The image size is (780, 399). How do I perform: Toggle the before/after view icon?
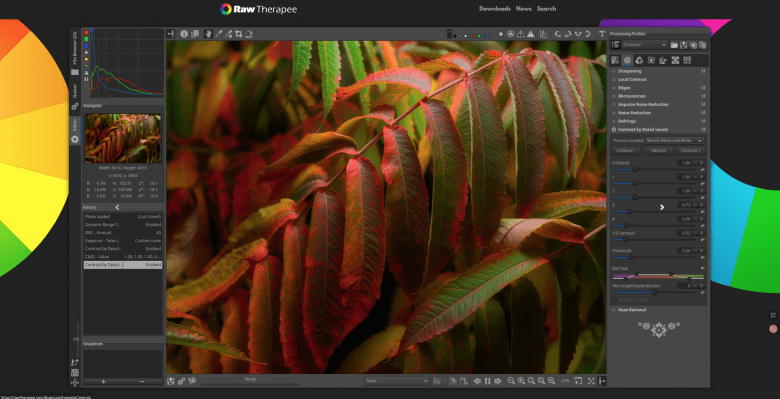pyautogui.click(x=195, y=34)
